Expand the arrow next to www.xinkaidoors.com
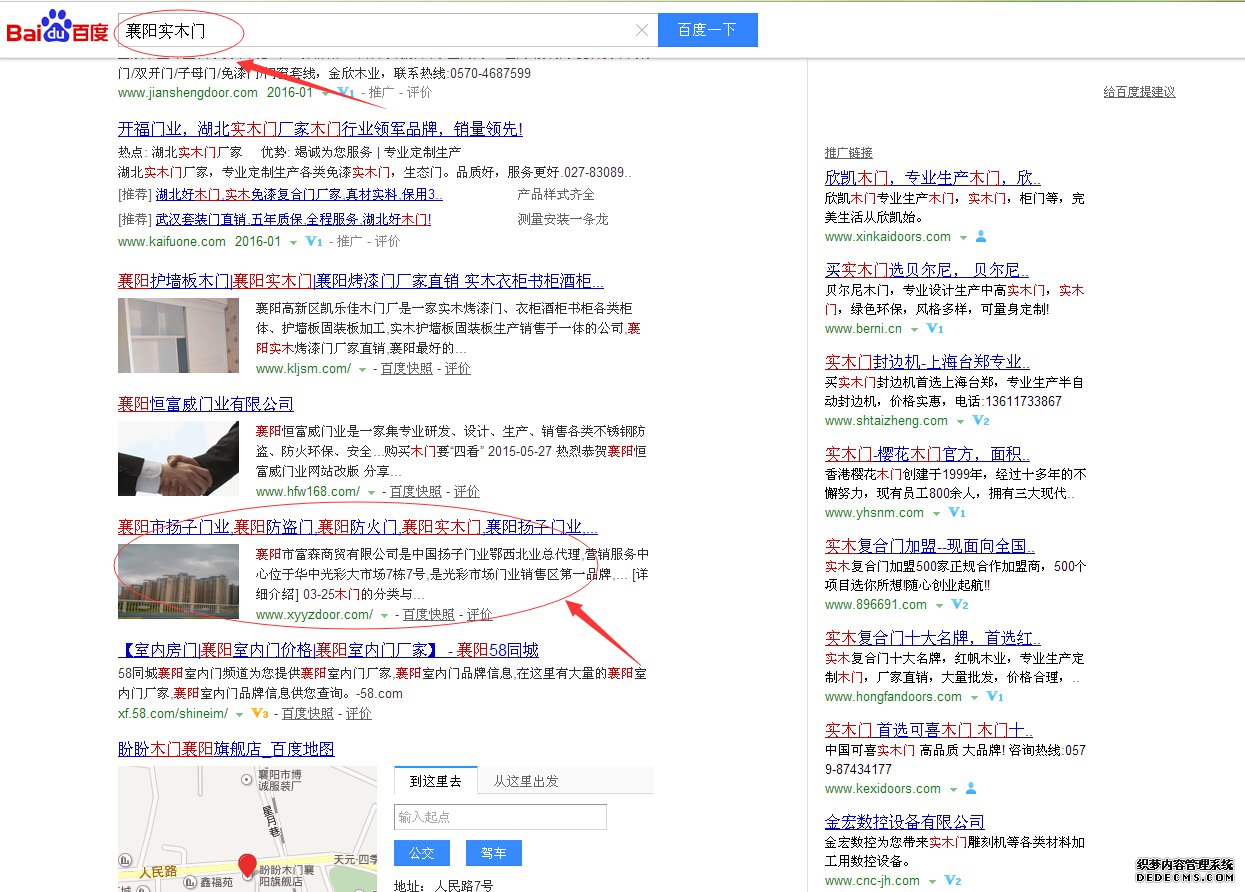Image resolution: width=1245 pixels, height=892 pixels. pos(963,238)
